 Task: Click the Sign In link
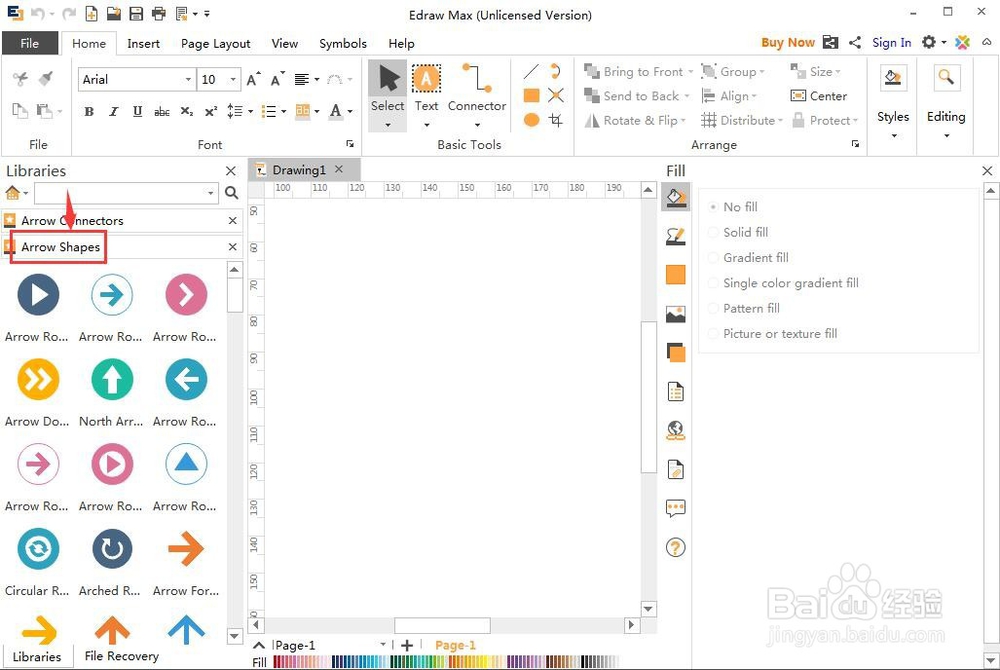point(892,43)
